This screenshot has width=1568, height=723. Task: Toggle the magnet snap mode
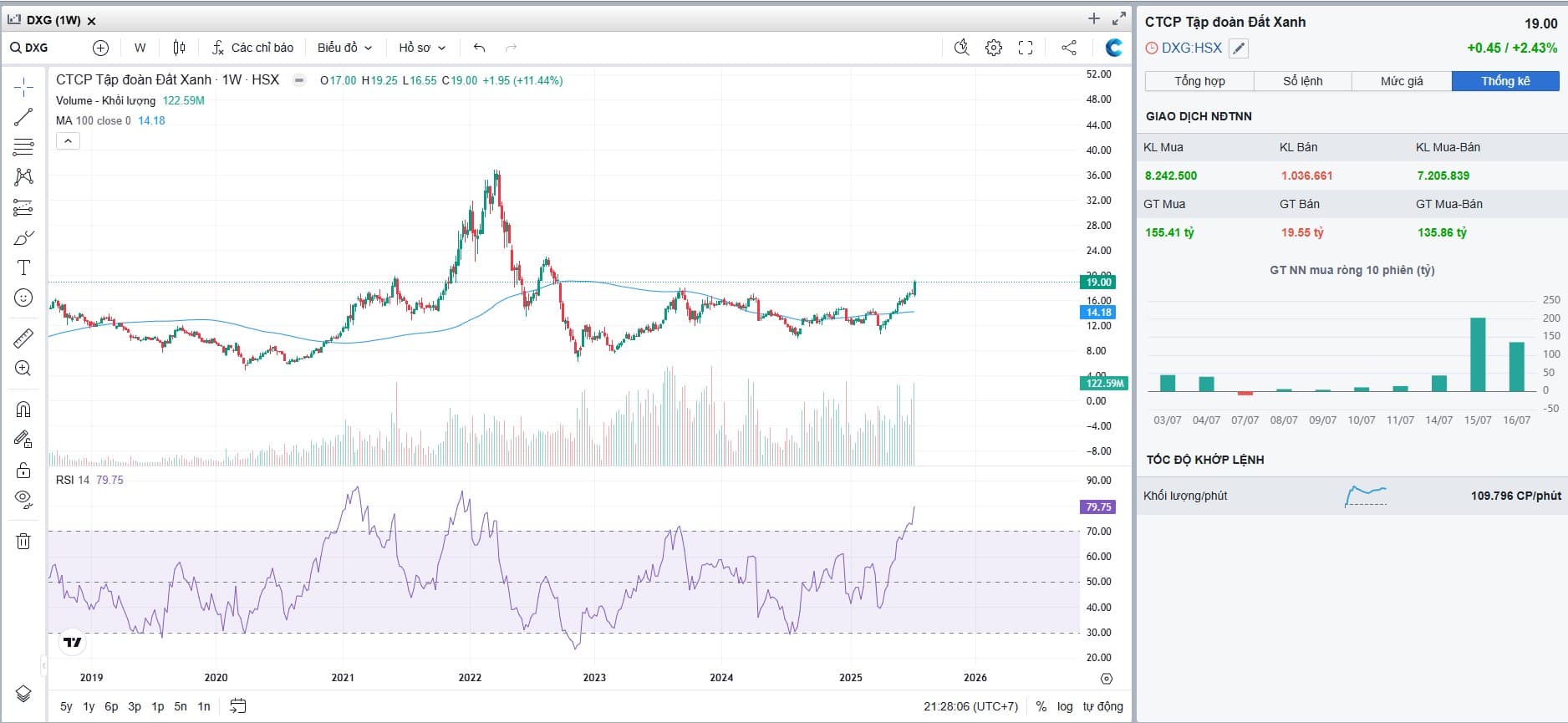pyautogui.click(x=23, y=409)
